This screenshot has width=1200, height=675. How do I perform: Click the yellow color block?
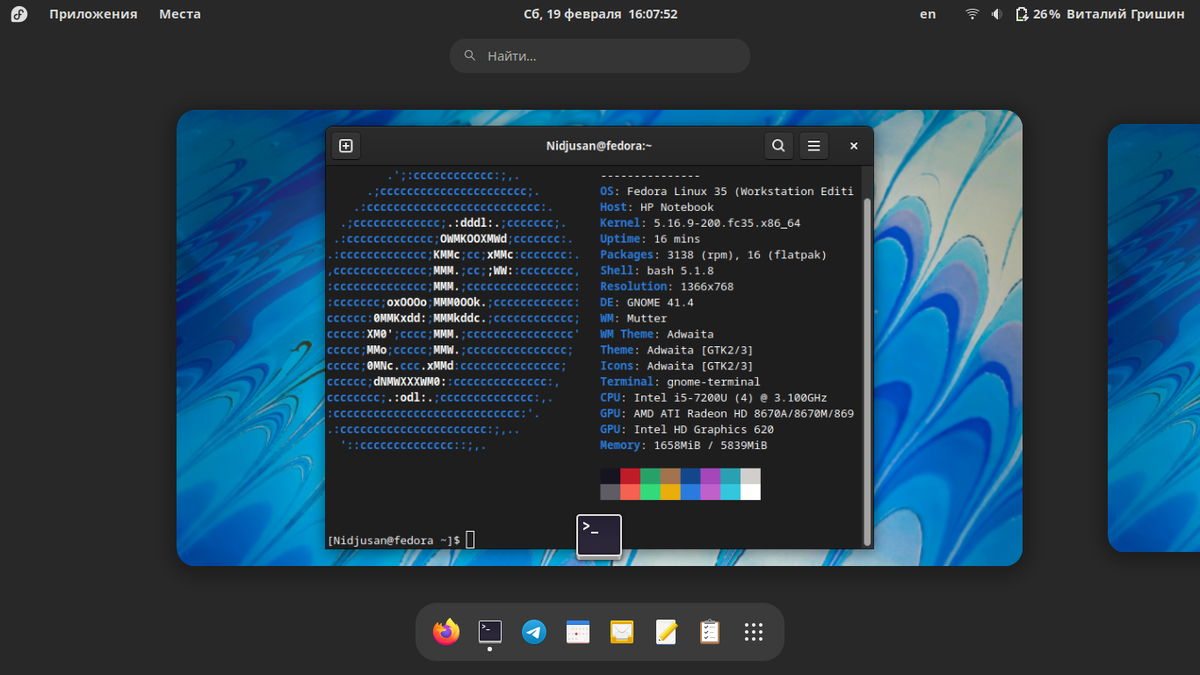click(x=670, y=492)
